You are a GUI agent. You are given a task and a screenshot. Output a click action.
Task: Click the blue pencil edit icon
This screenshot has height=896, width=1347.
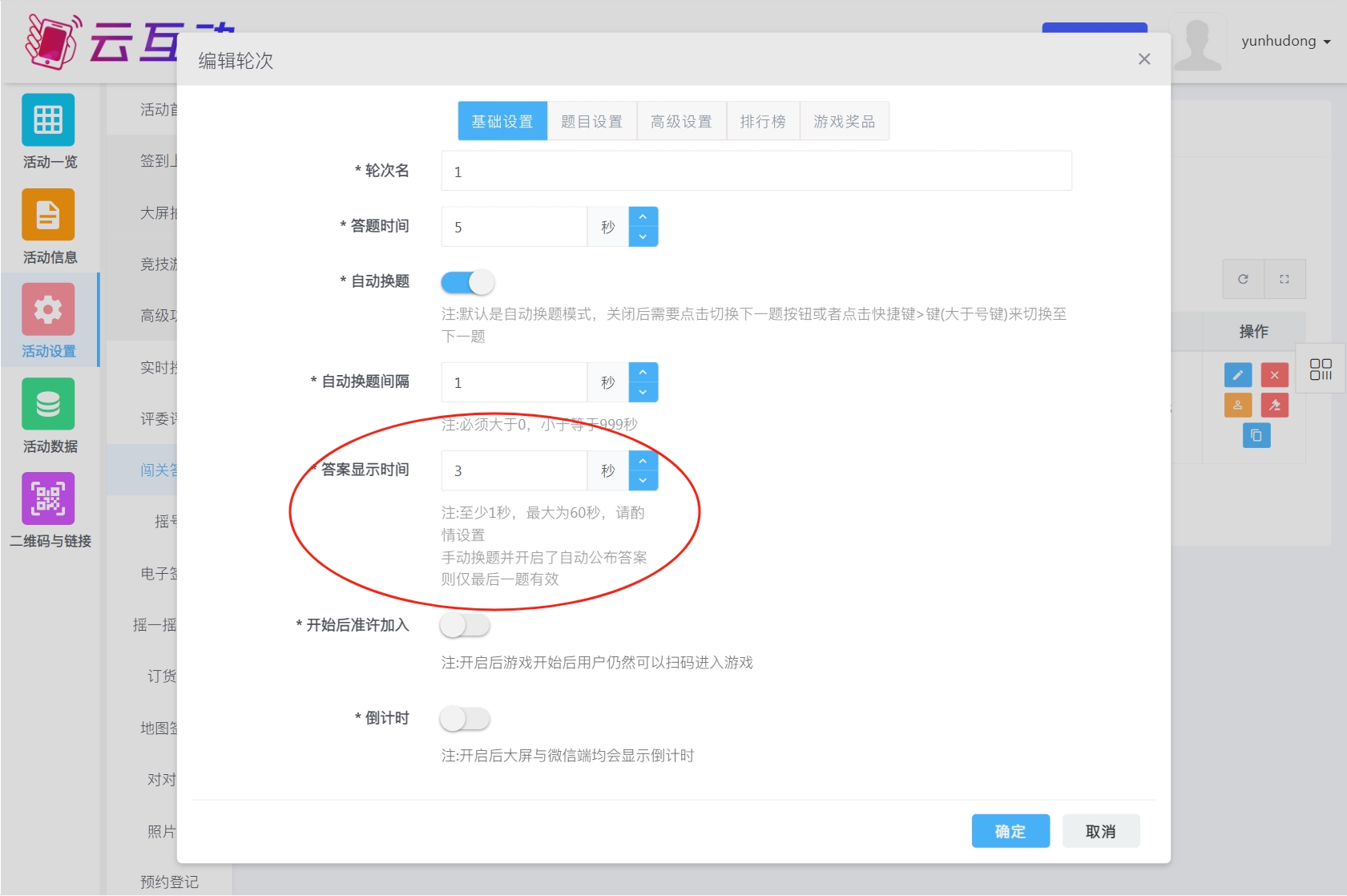pos(1237,374)
